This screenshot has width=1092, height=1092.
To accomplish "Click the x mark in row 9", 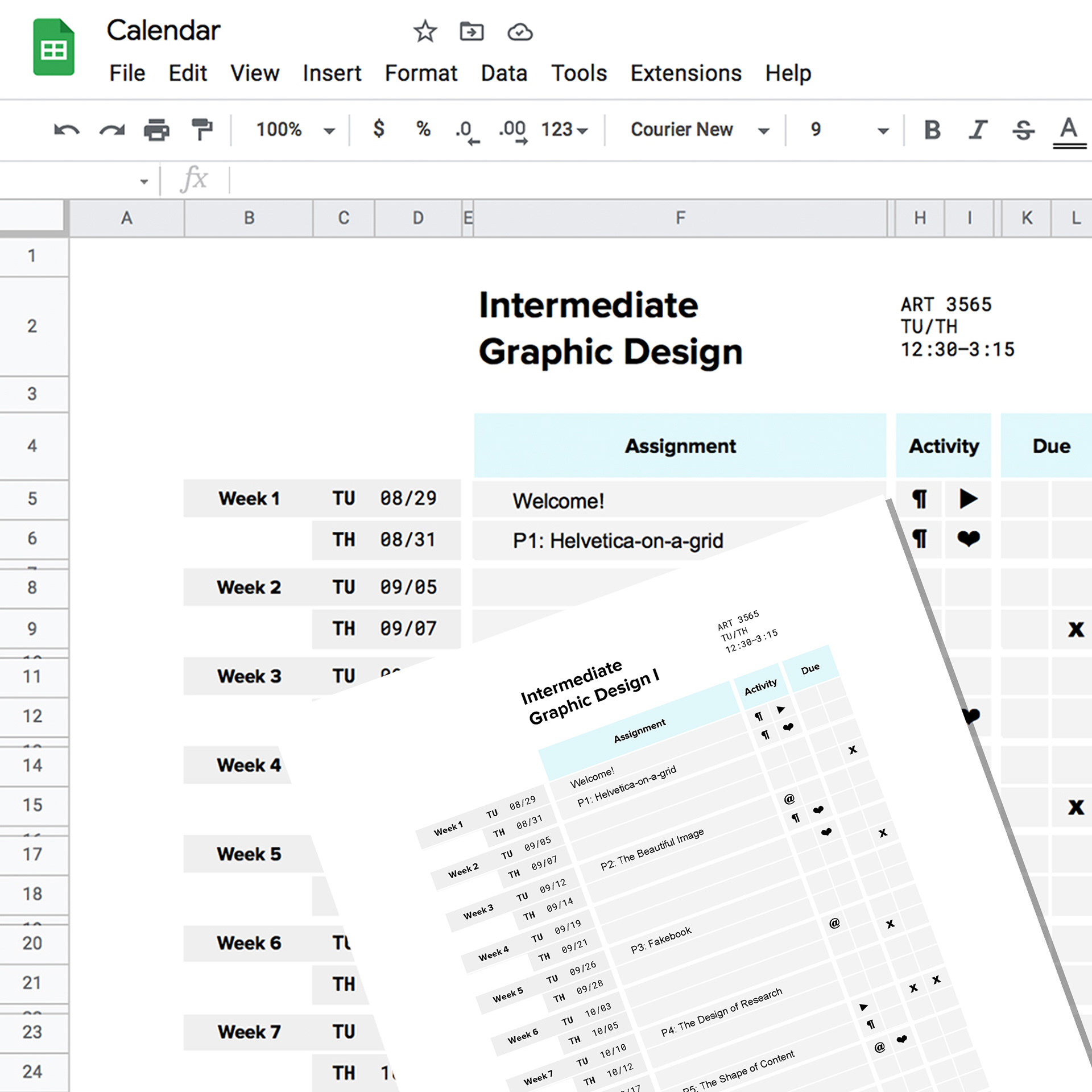I will coord(1076,629).
